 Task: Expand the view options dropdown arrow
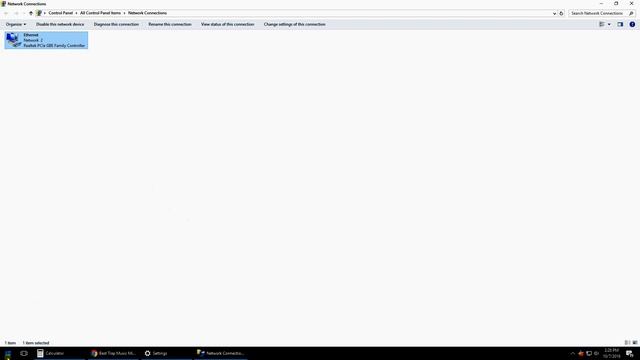coord(609,24)
